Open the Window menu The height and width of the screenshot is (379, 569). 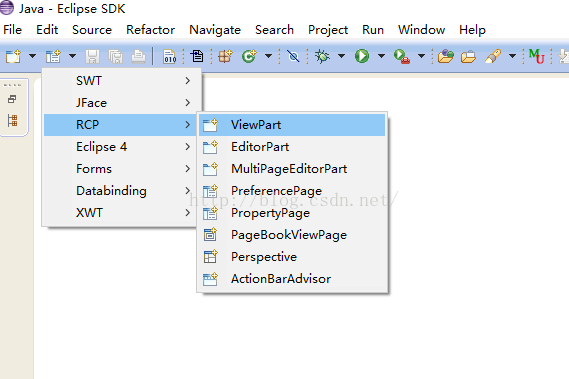[421, 30]
